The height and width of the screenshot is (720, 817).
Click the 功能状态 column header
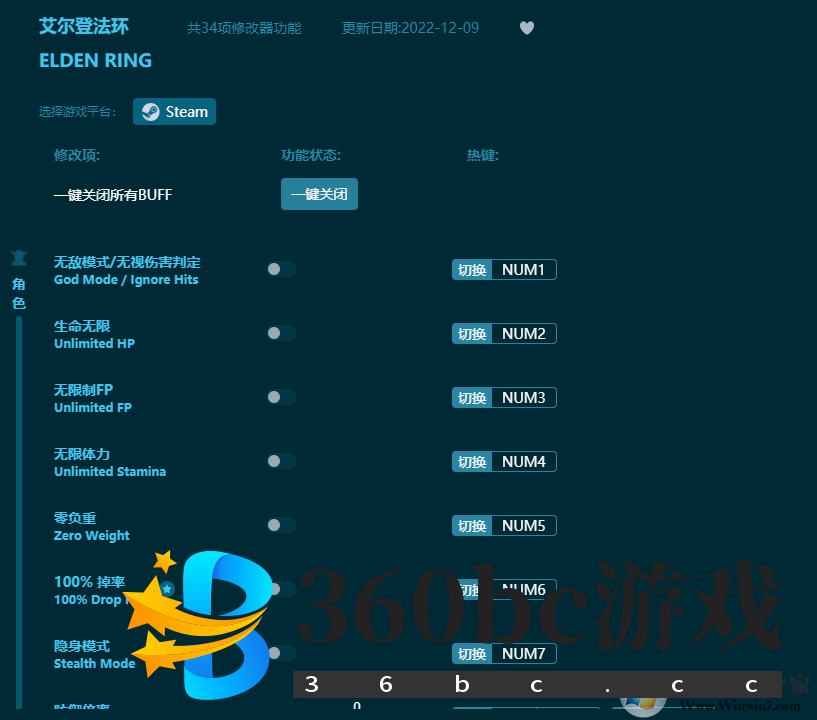311,155
